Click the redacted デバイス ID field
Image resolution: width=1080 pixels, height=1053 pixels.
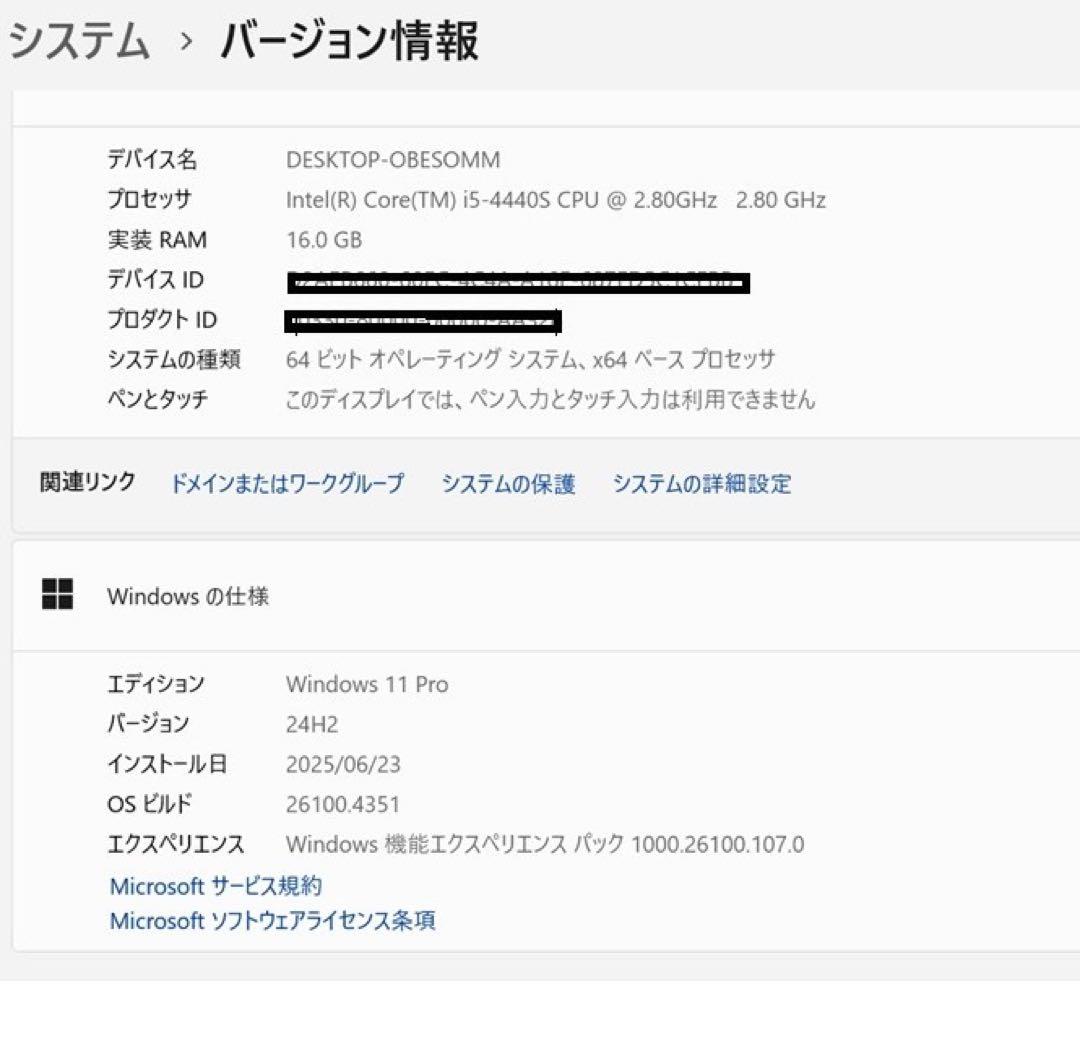pyautogui.click(x=520, y=282)
